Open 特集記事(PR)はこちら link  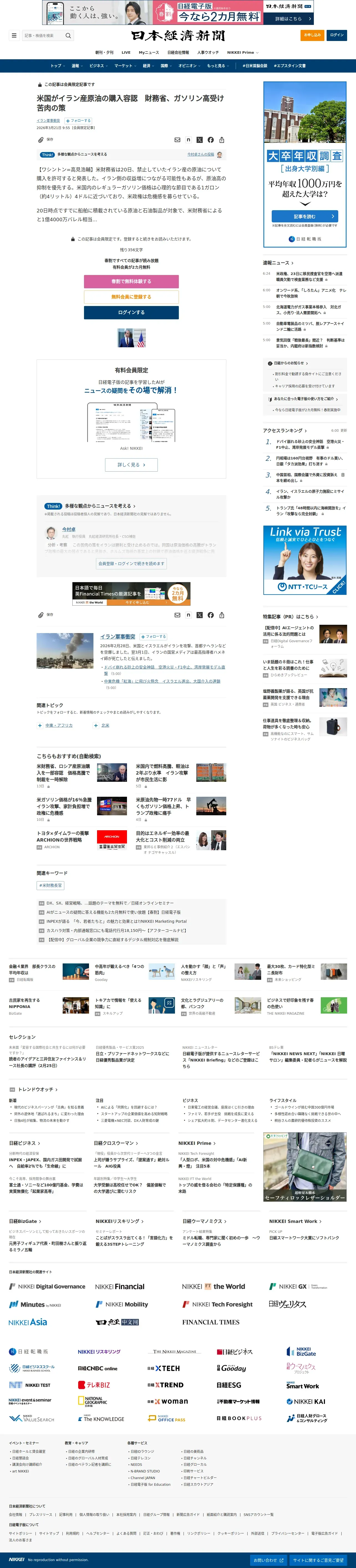pos(291,617)
